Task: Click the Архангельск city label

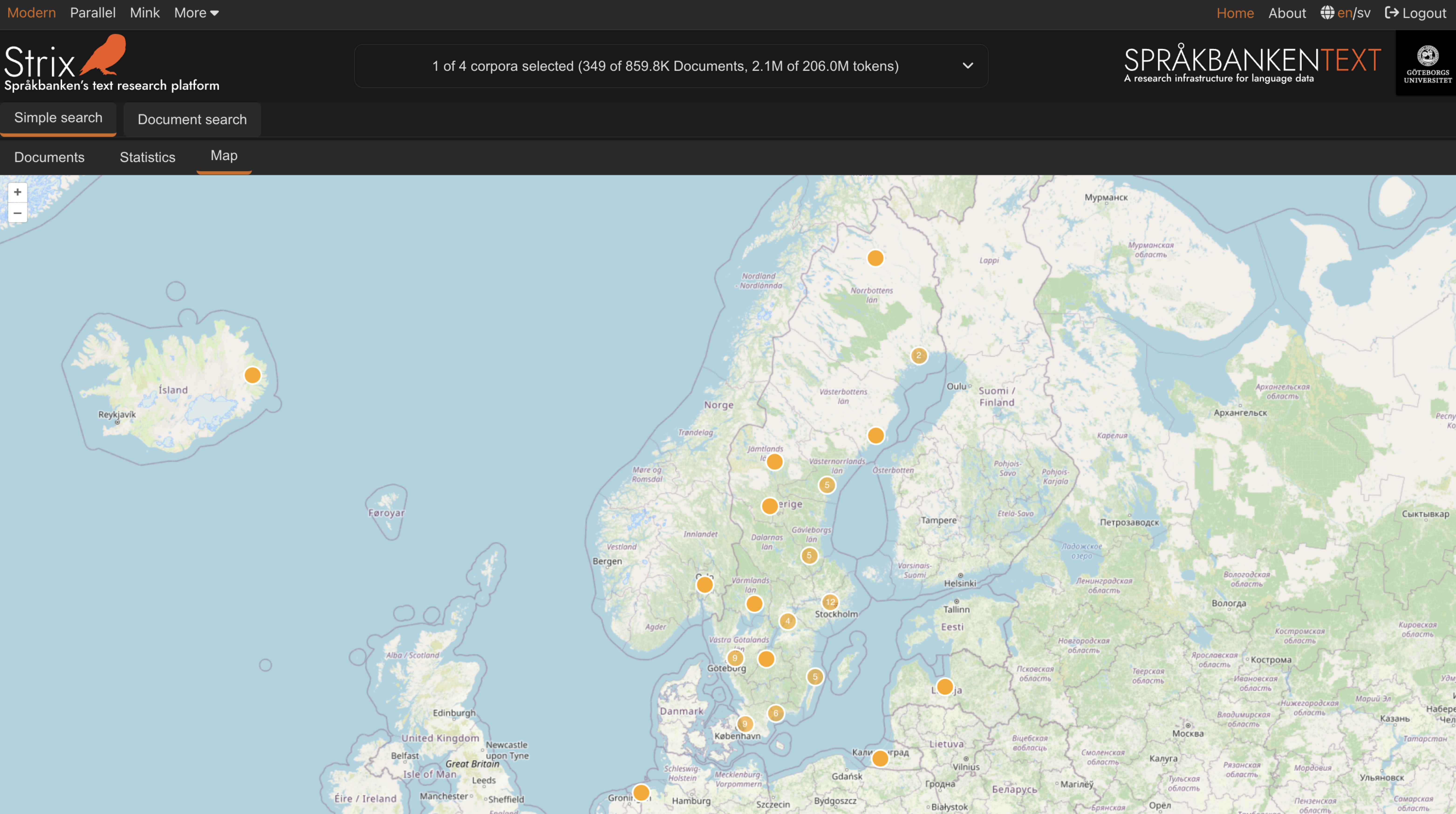Action: (x=1240, y=412)
